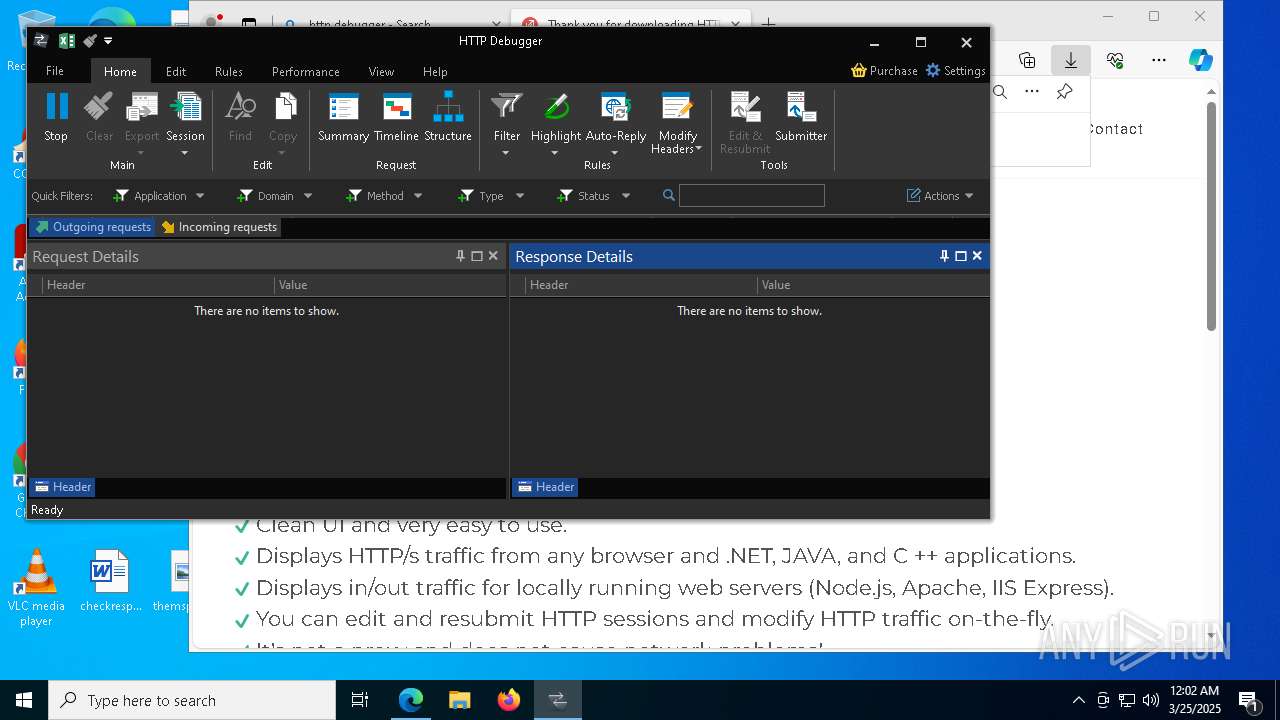Maximize the Request Details panel
Image resolution: width=1280 pixels, height=720 pixels.
[x=477, y=256]
